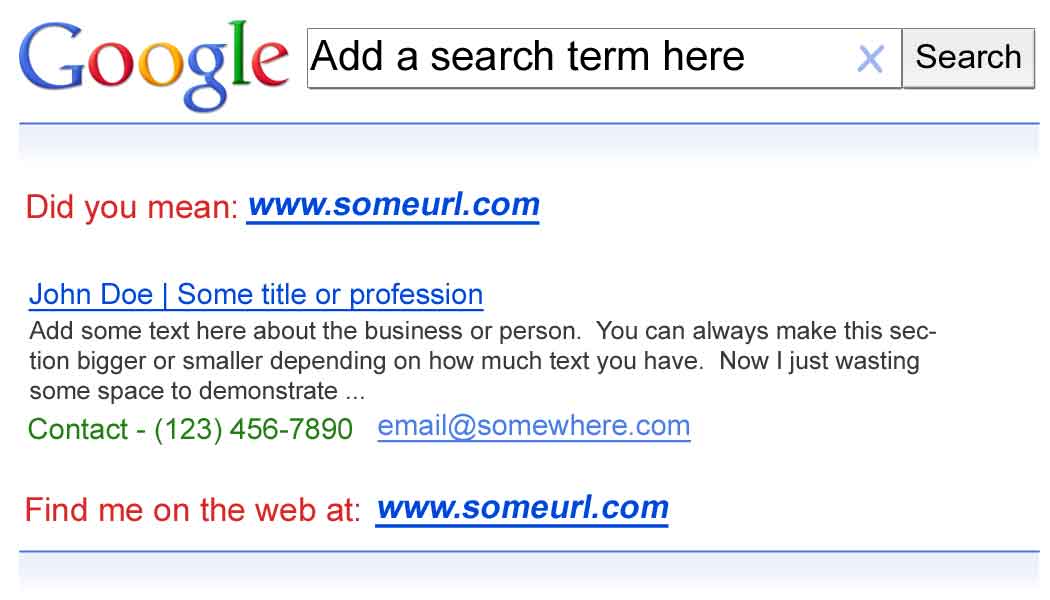1050x600 pixels.
Task: Click the snippet line 'some space to demonstrate ...'
Action: [197, 391]
